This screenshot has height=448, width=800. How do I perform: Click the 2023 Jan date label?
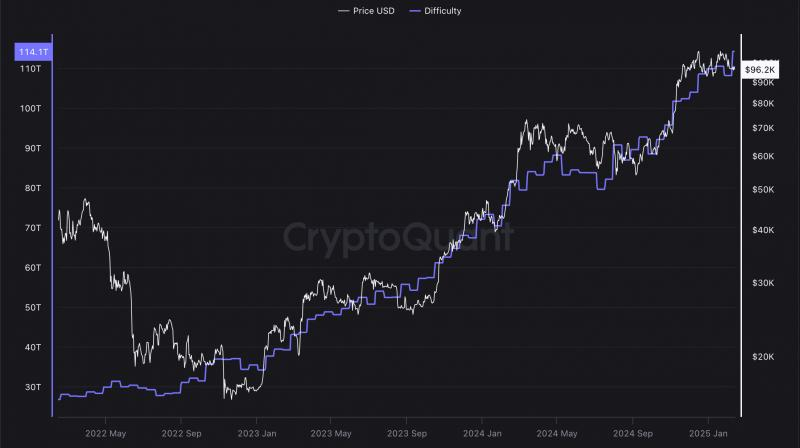257,434
